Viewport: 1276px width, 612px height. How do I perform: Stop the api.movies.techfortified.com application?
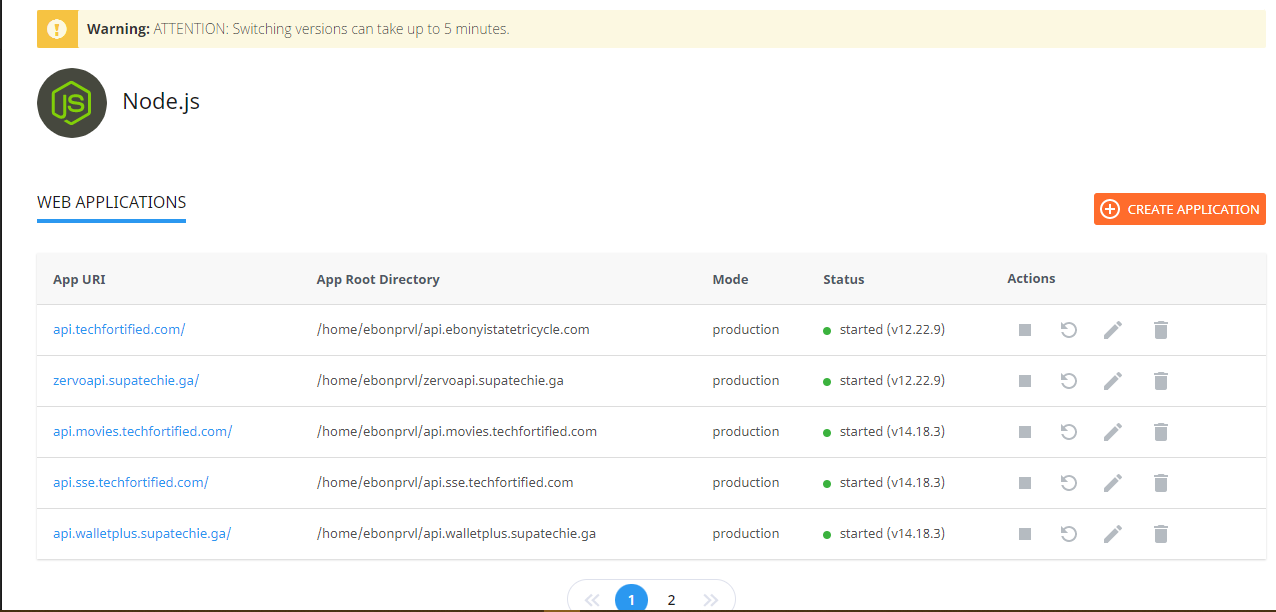pyautogui.click(x=1024, y=431)
